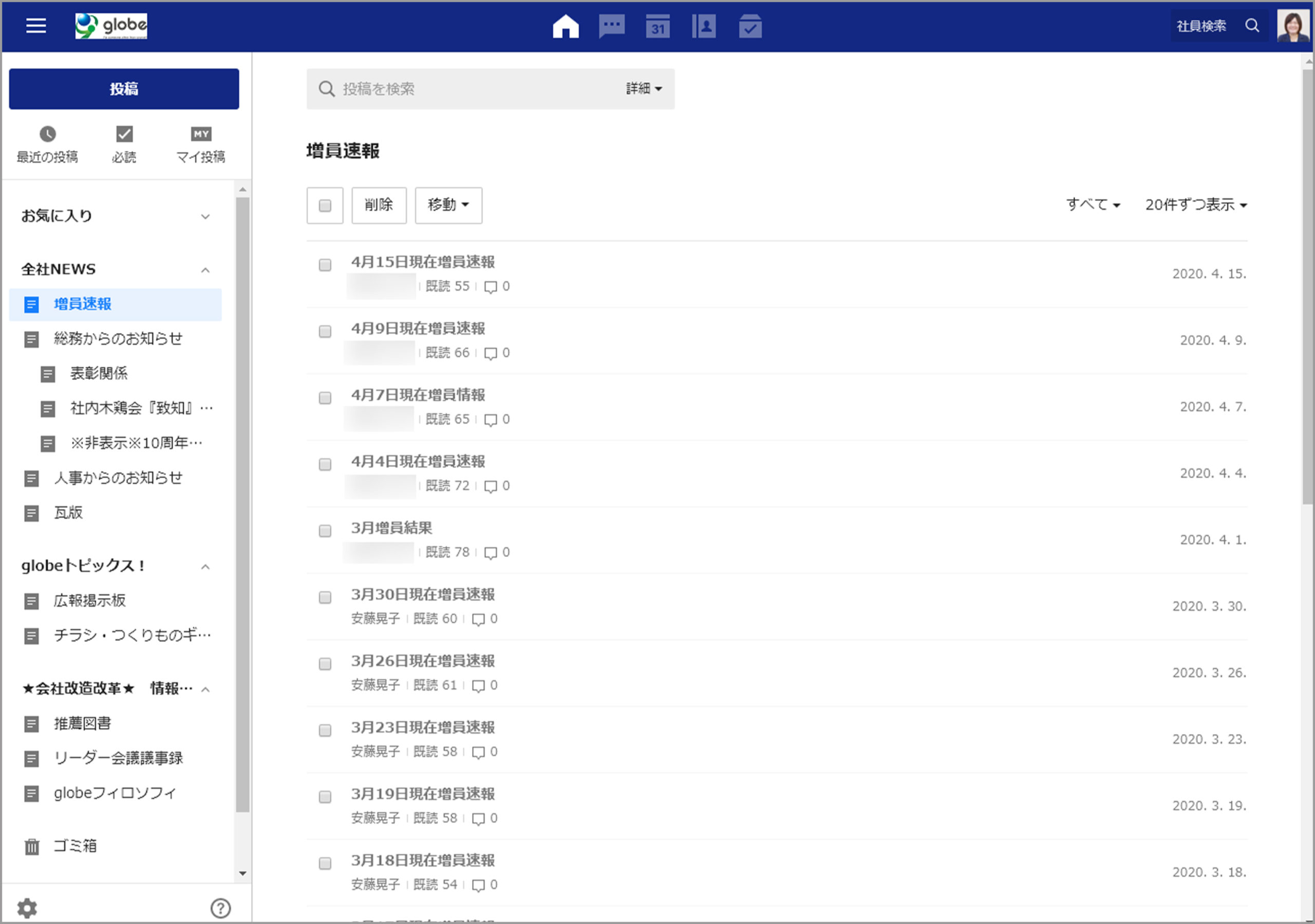Open the chat bubble icon

(612, 26)
